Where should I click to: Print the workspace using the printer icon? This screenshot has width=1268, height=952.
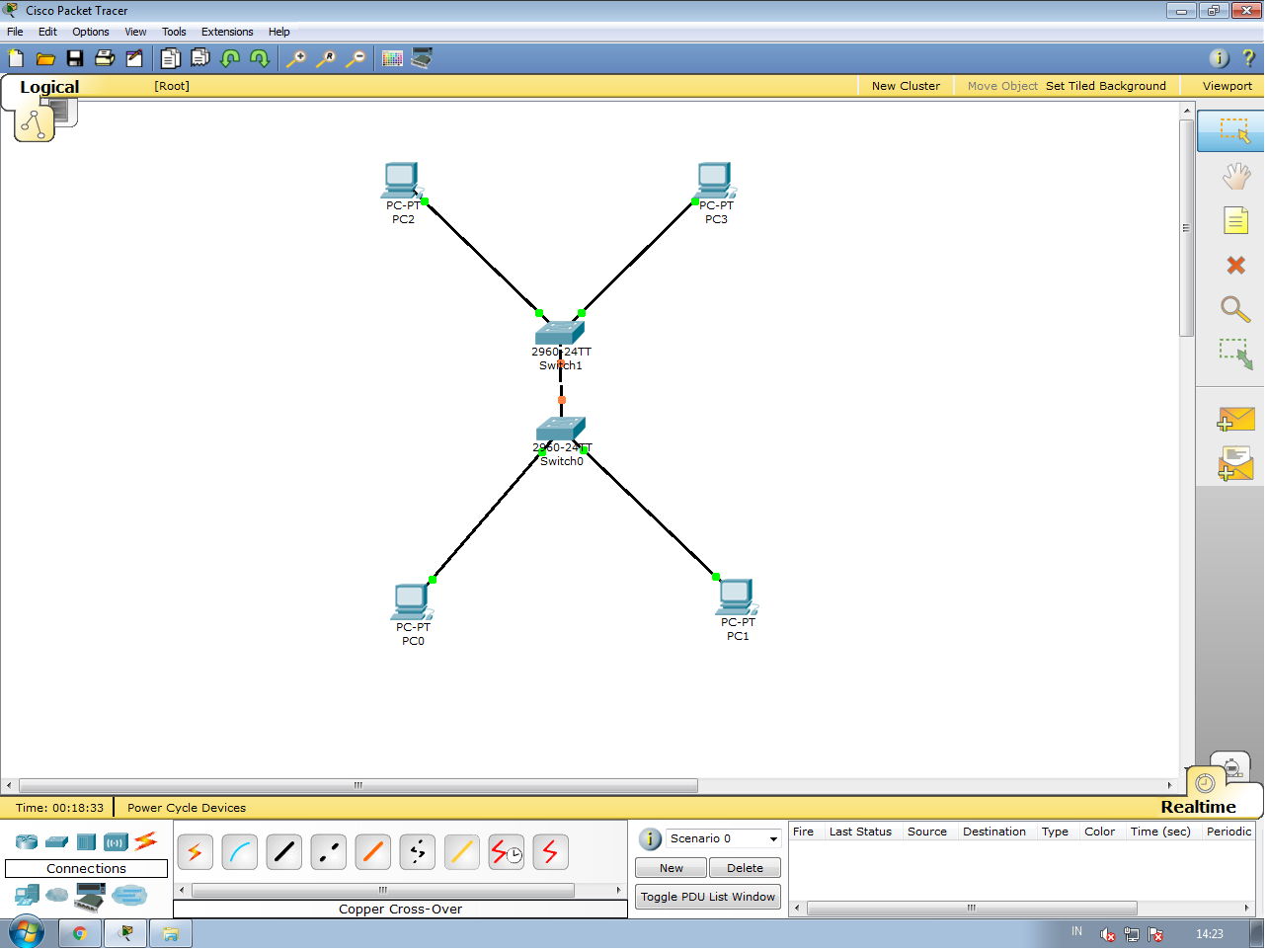105,59
